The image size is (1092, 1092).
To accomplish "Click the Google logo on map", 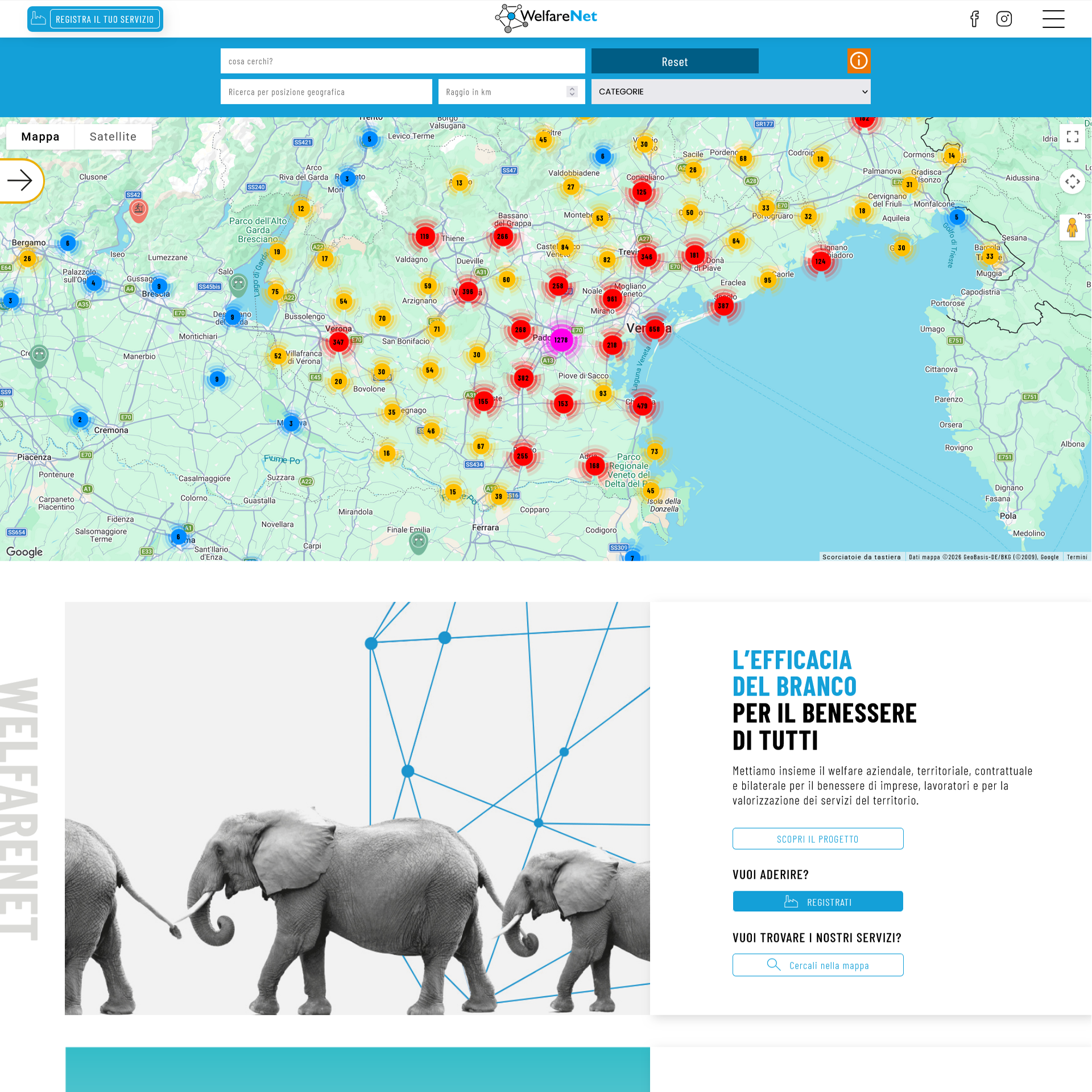I will tap(24, 552).
